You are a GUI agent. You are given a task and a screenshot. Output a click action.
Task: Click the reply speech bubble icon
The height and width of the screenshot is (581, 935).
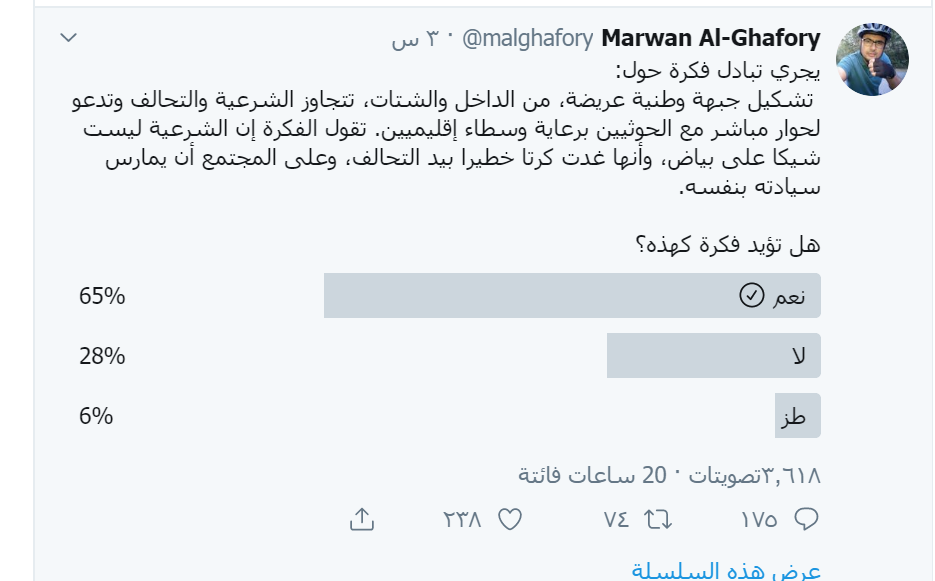[806, 519]
